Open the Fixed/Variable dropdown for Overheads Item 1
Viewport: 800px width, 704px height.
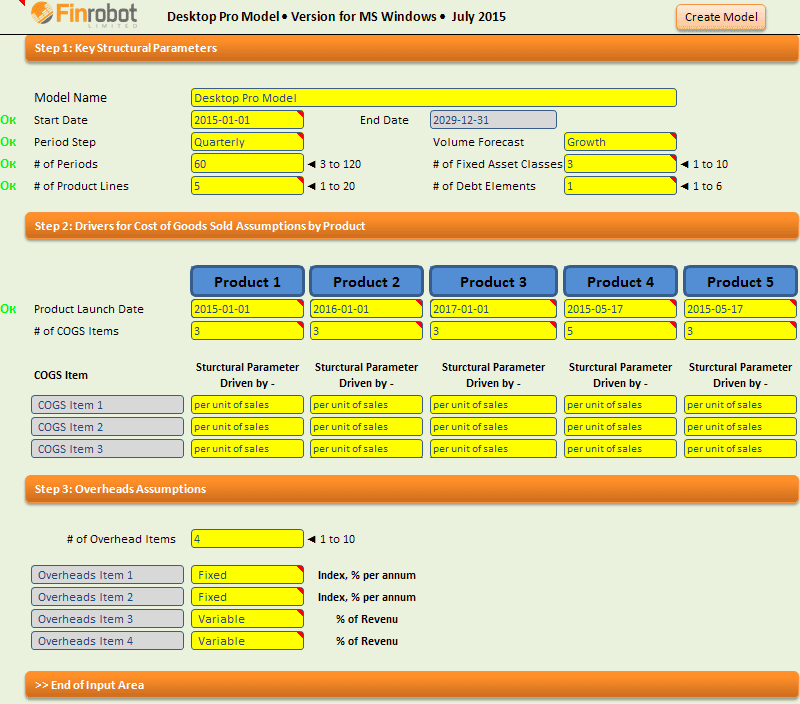(247, 574)
